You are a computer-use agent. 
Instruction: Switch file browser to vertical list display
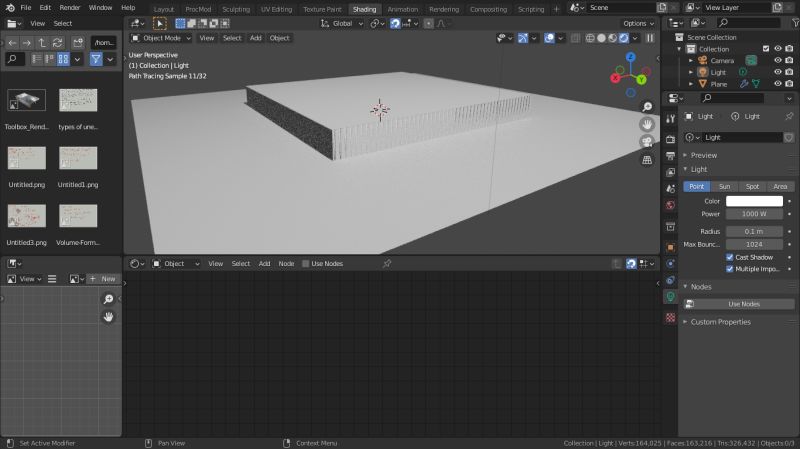click(36, 59)
